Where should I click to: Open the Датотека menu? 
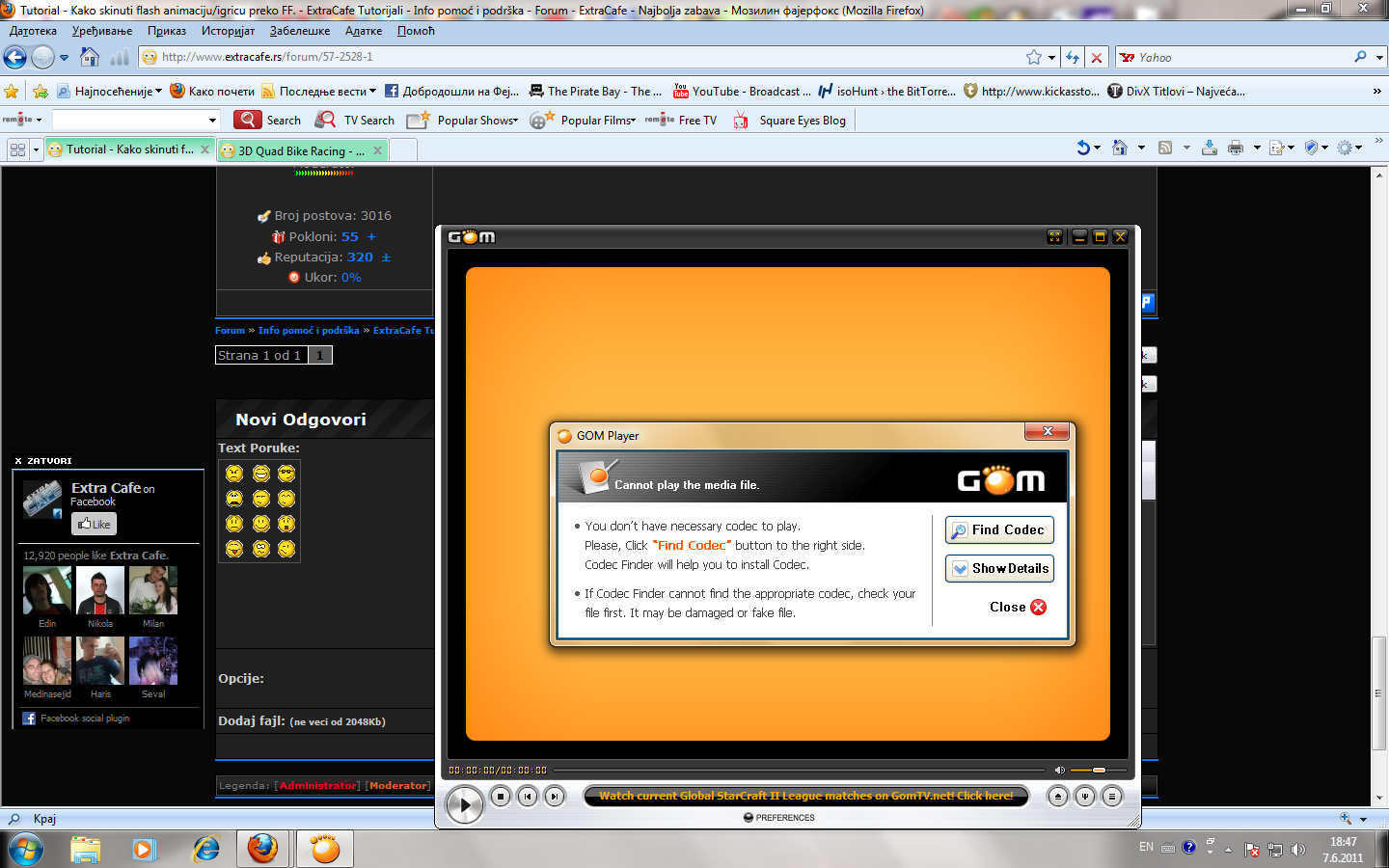(33, 31)
